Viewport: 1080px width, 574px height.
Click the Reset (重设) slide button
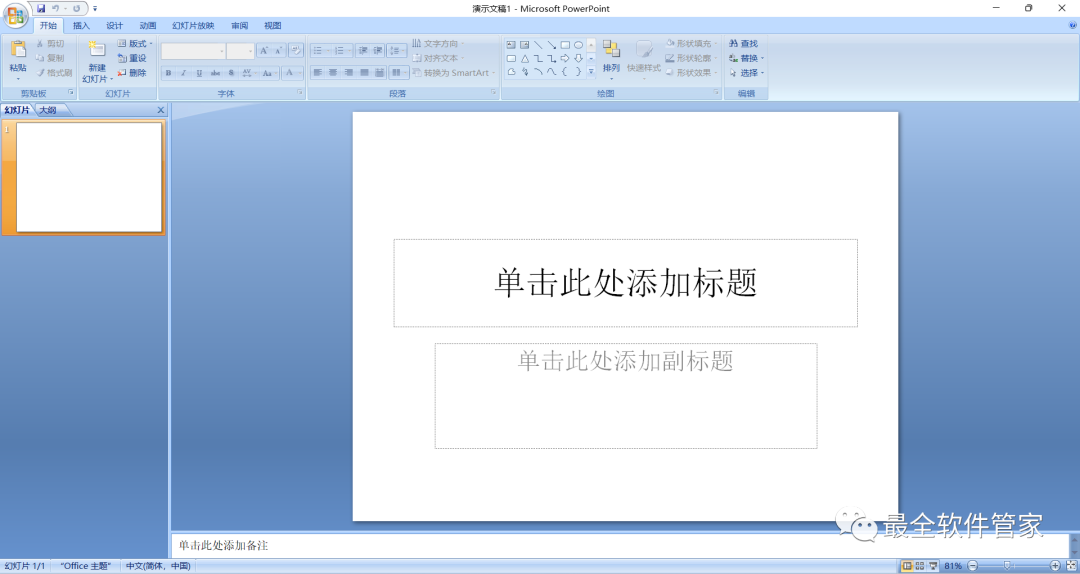pos(132,58)
